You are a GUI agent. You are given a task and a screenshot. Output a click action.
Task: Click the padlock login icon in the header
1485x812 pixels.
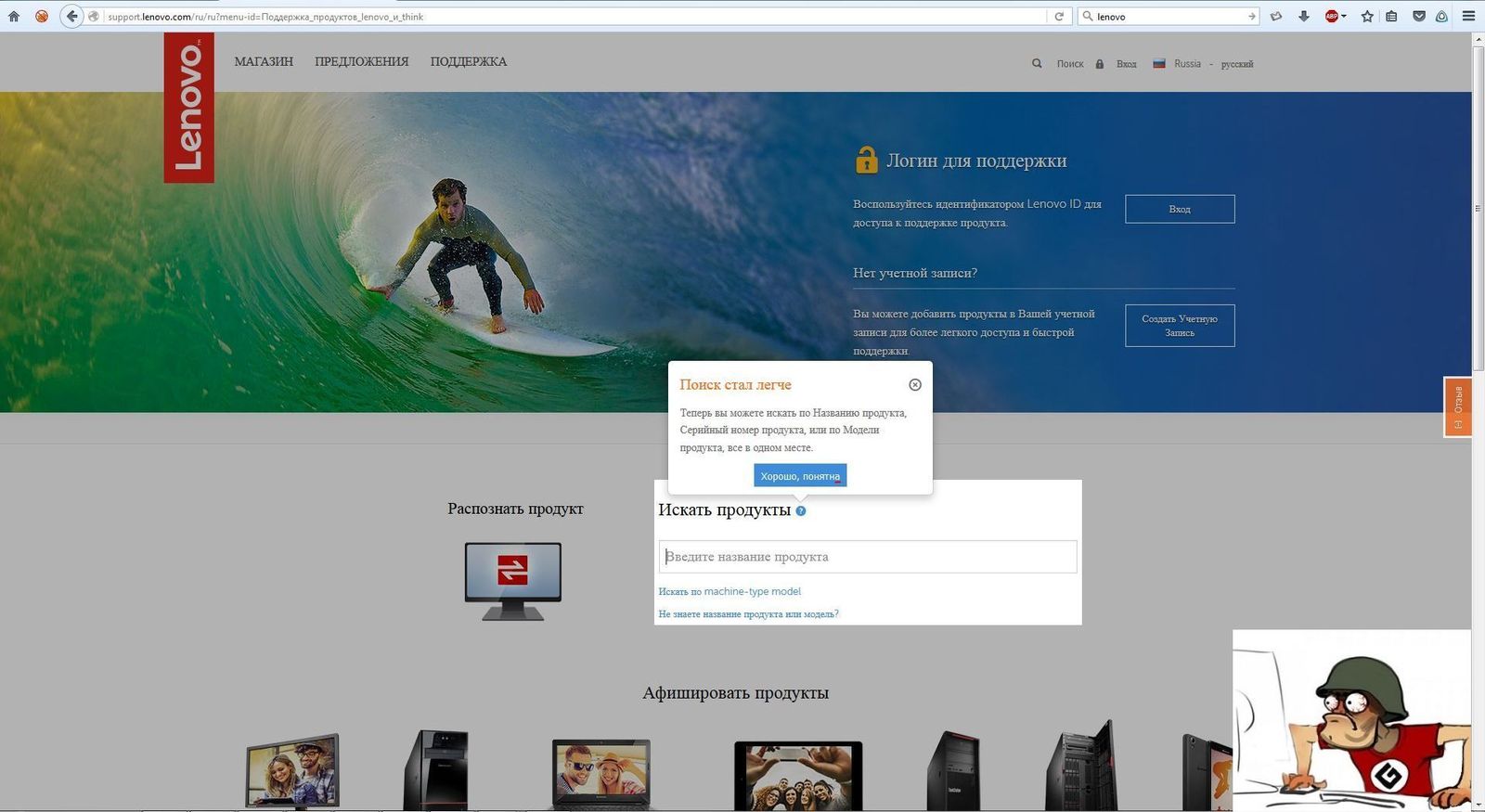click(x=1100, y=63)
